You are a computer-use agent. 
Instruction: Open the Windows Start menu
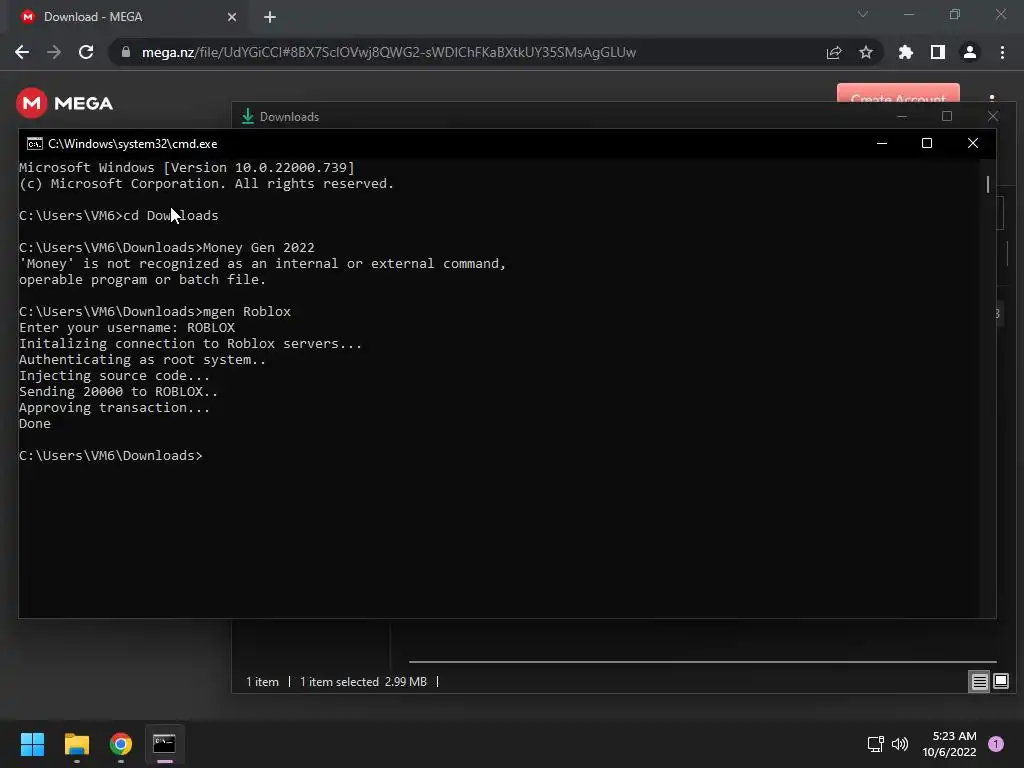(32, 744)
